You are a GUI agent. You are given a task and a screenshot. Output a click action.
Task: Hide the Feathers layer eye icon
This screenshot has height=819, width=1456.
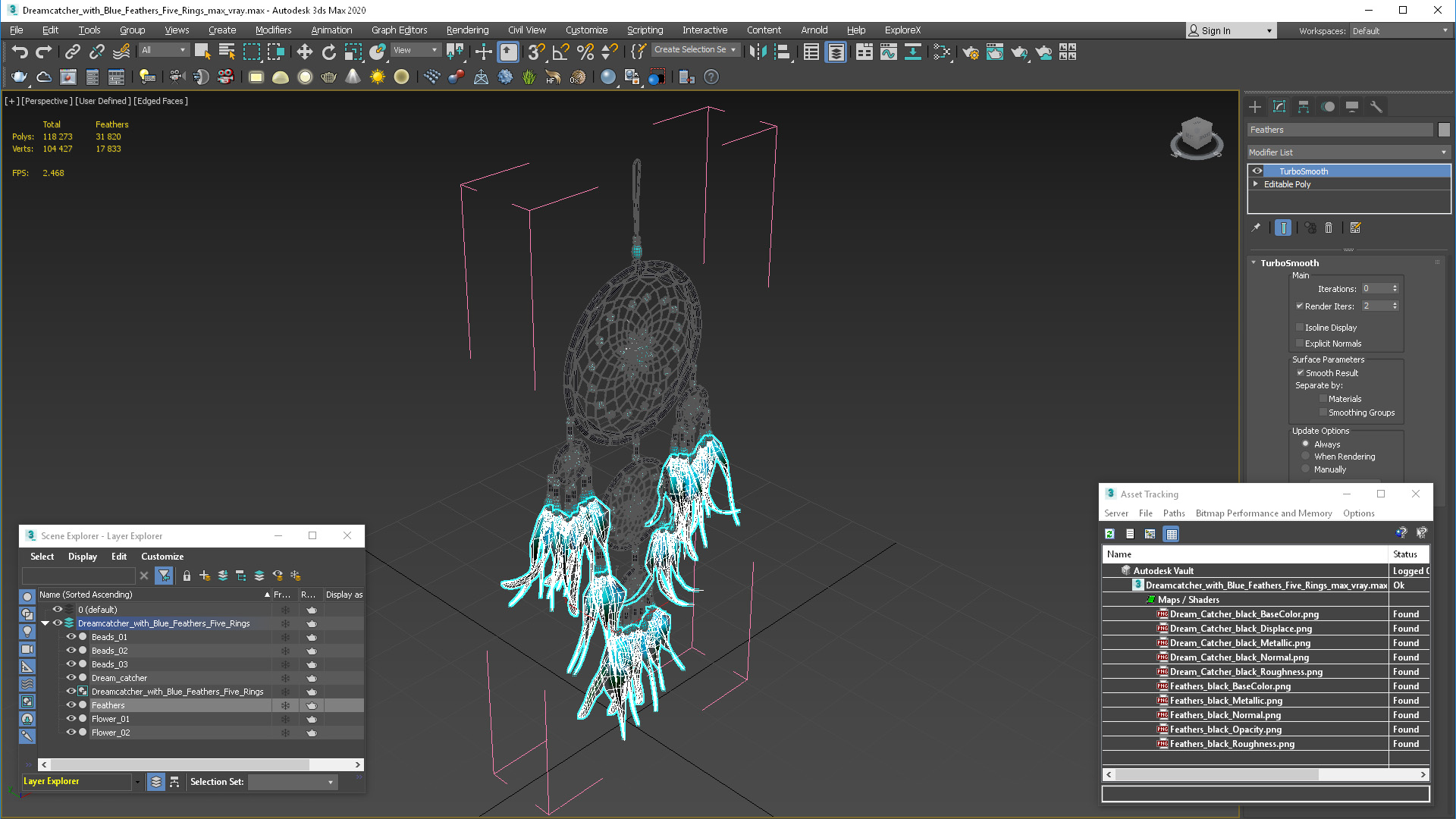pos(71,705)
